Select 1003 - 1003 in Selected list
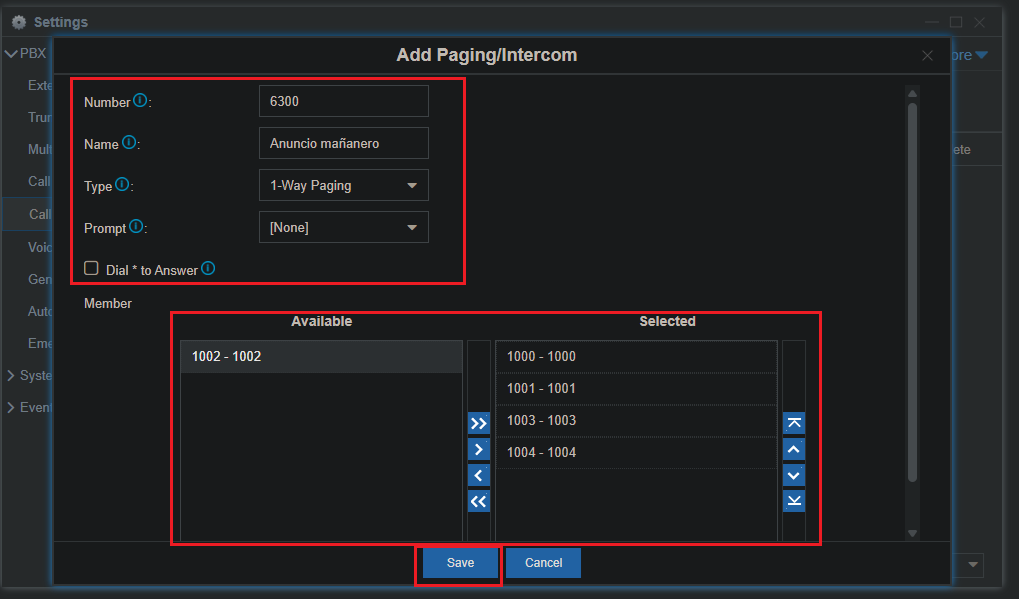The height and width of the screenshot is (599, 1019). pyautogui.click(x=636, y=420)
